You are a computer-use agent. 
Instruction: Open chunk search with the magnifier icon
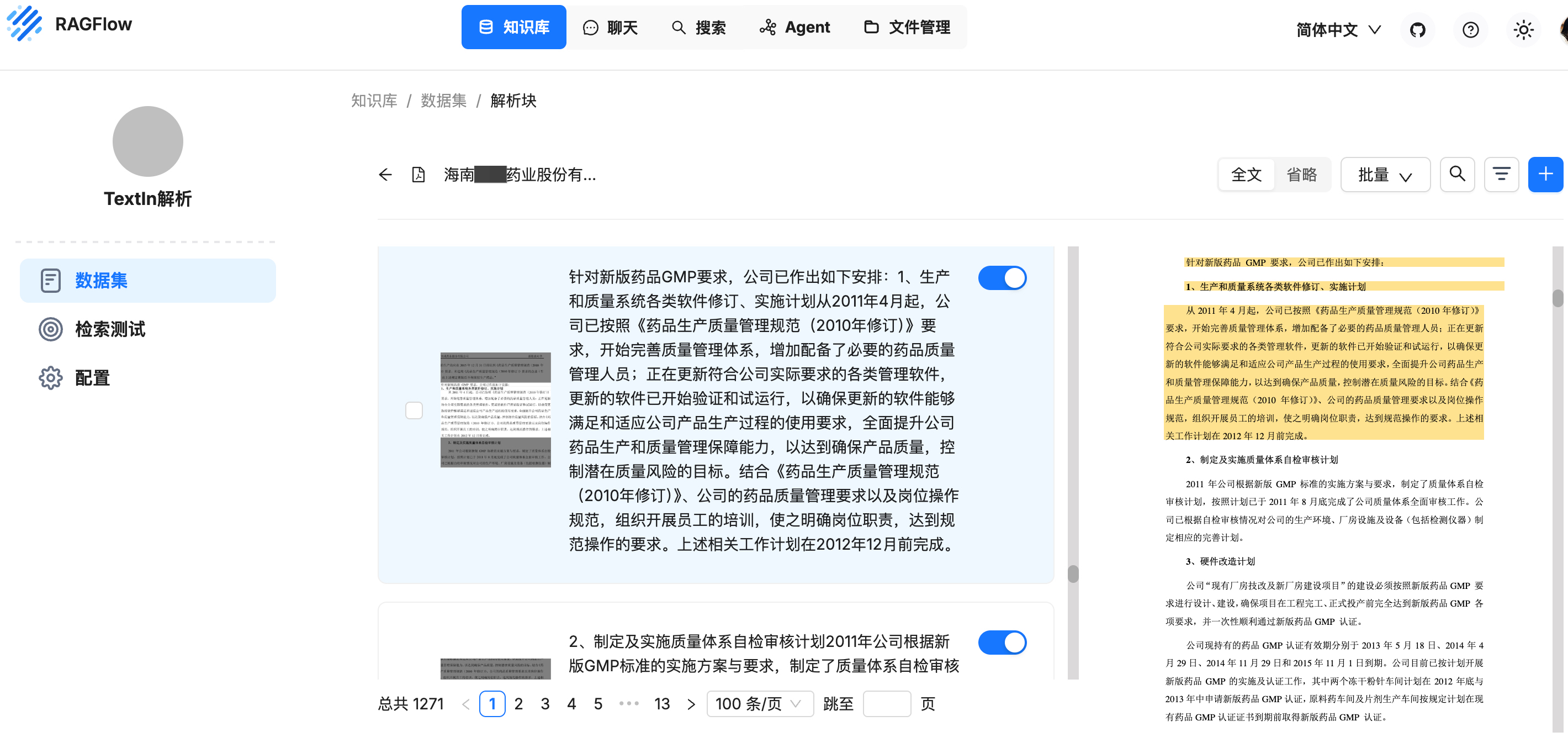pyautogui.click(x=1456, y=174)
